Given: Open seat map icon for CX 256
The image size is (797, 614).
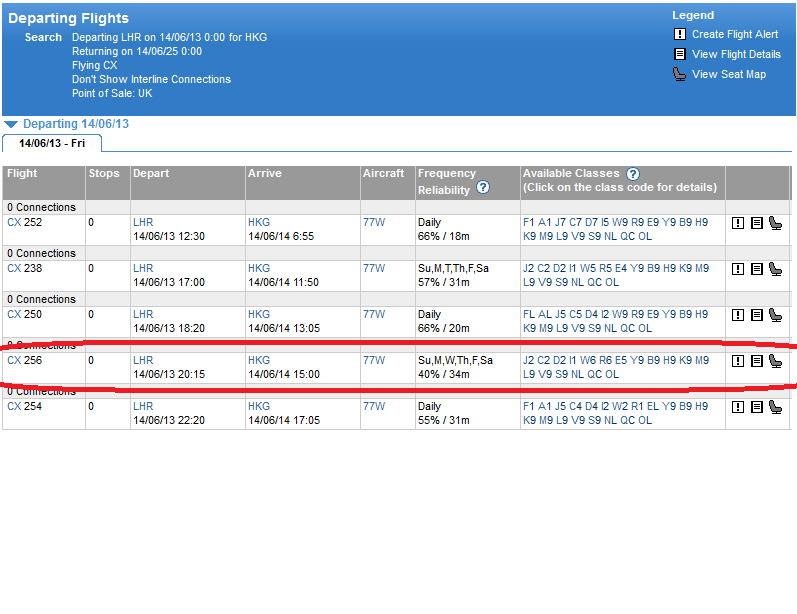Looking at the screenshot, I should tap(775, 361).
